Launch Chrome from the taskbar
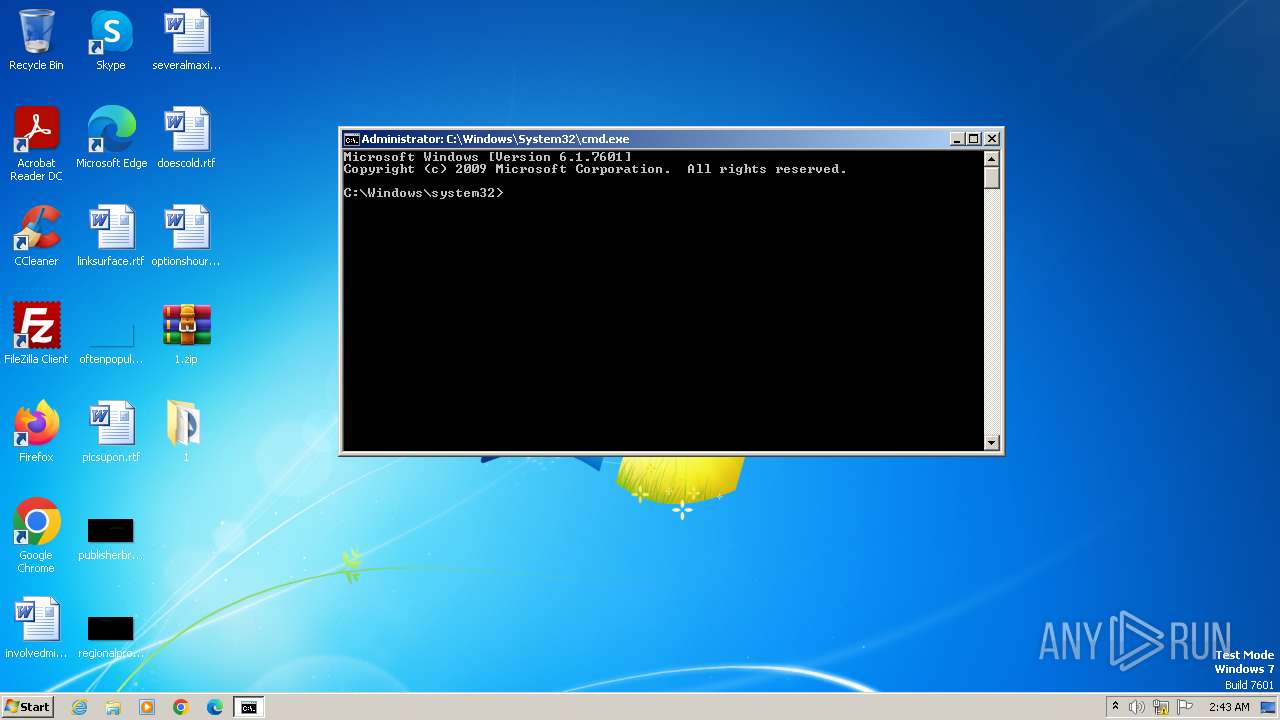Screen dimensions: 1280x720 tap(181, 707)
